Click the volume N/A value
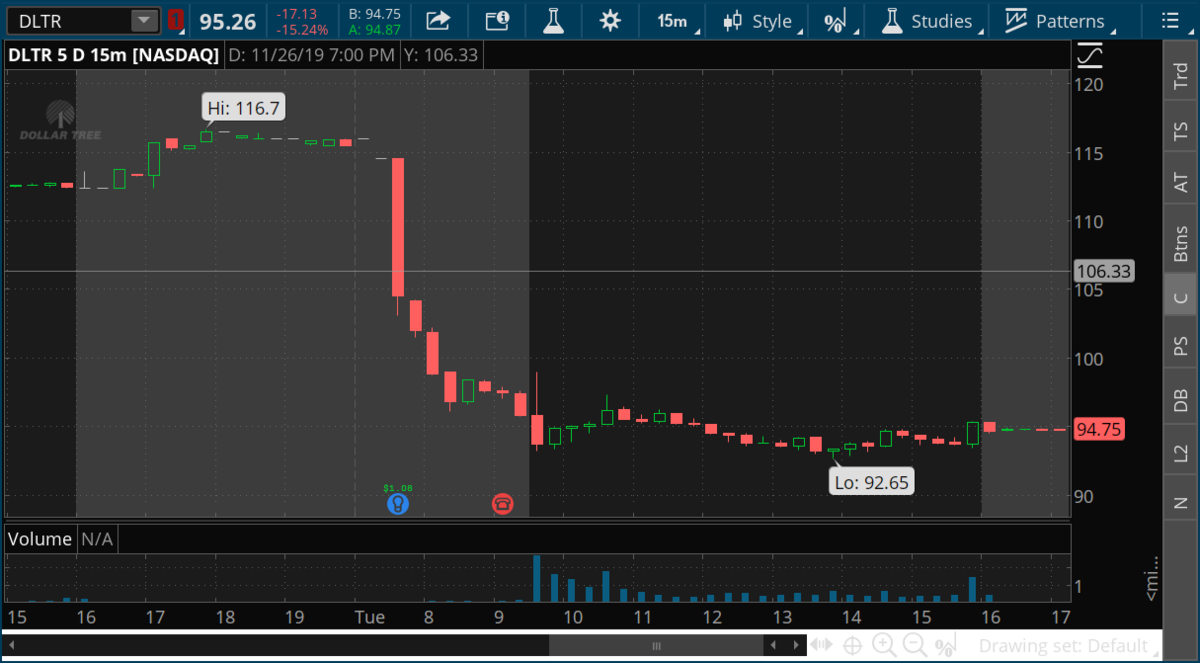This screenshot has height=663, width=1200. [97, 539]
